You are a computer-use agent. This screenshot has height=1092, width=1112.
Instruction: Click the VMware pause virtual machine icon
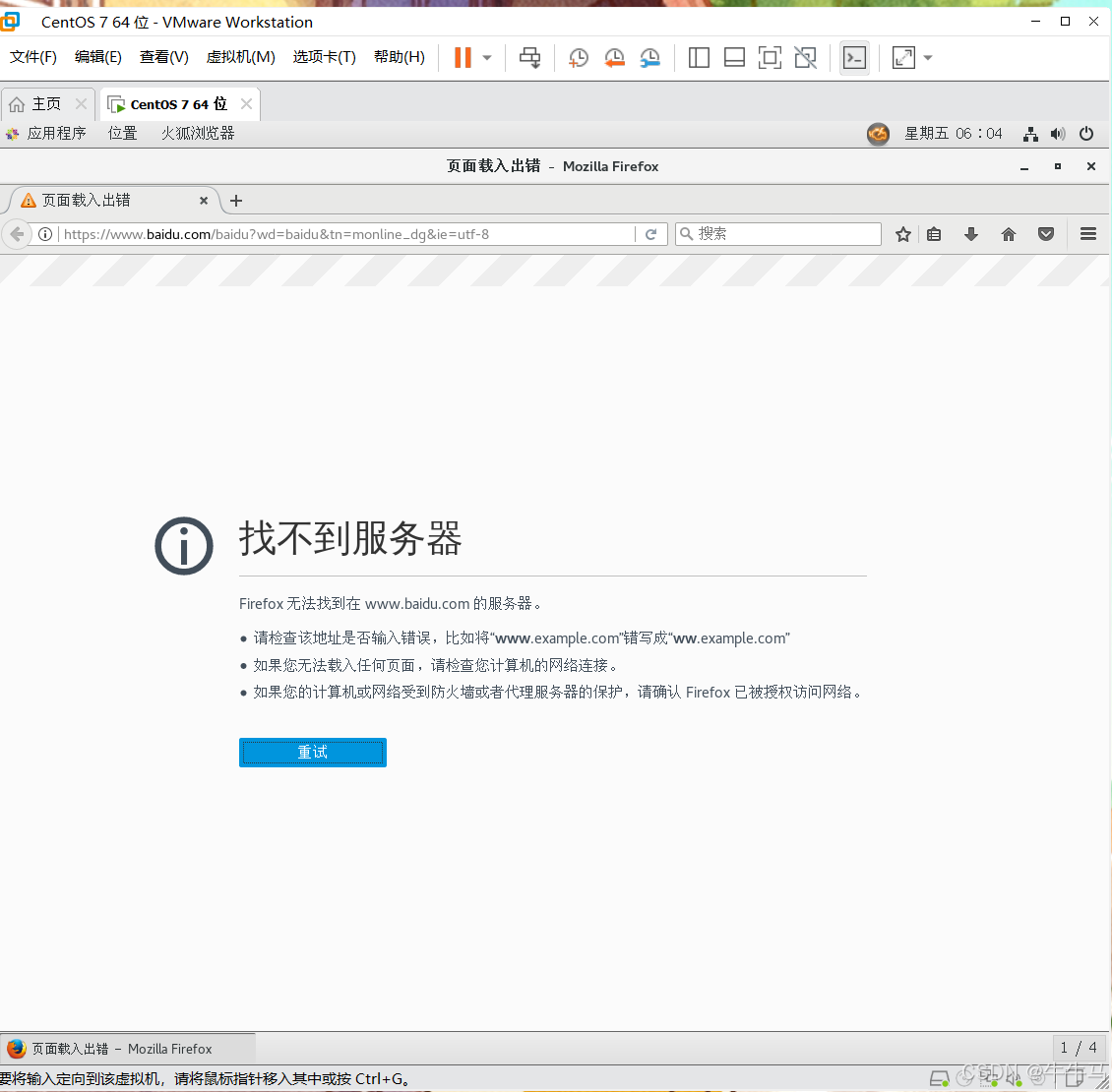tap(463, 57)
